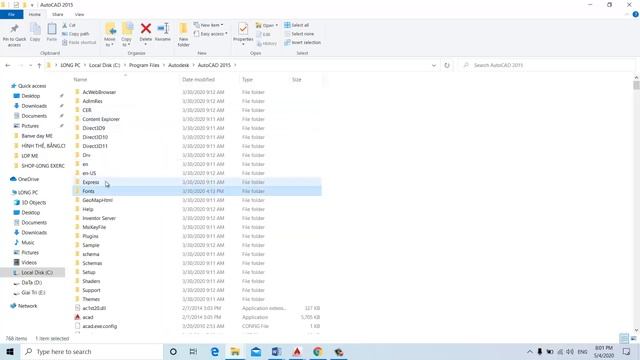Click the Windows Start button
This screenshot has height=360, width=640.
coord(10,352)
